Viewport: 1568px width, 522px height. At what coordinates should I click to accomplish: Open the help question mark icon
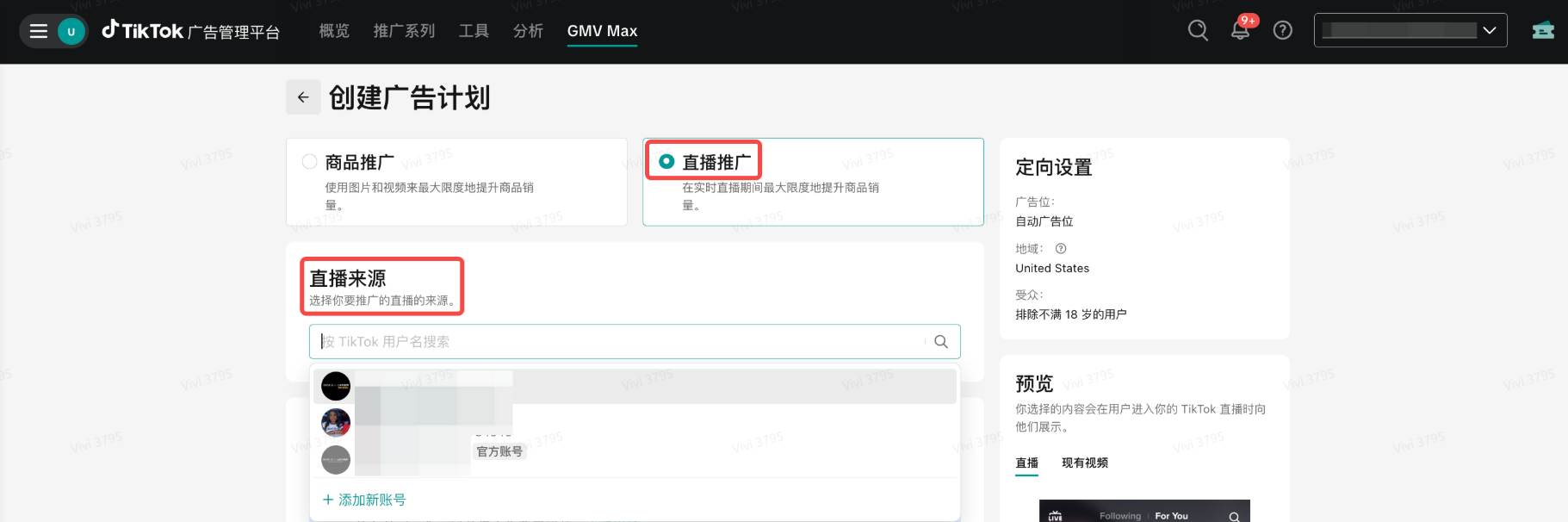pyautogui.click(x=1283, y=31)
